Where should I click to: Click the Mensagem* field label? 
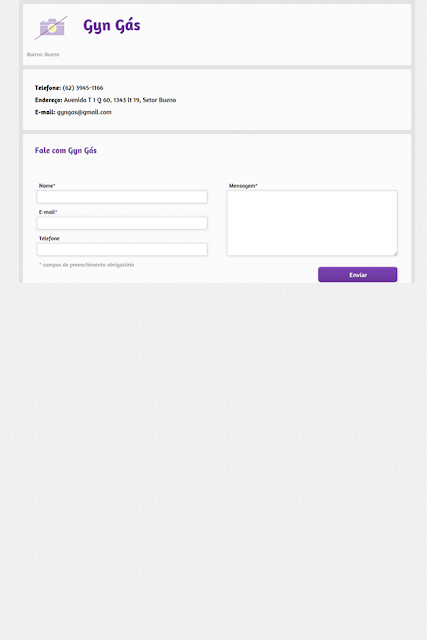(x=243, y=186)
